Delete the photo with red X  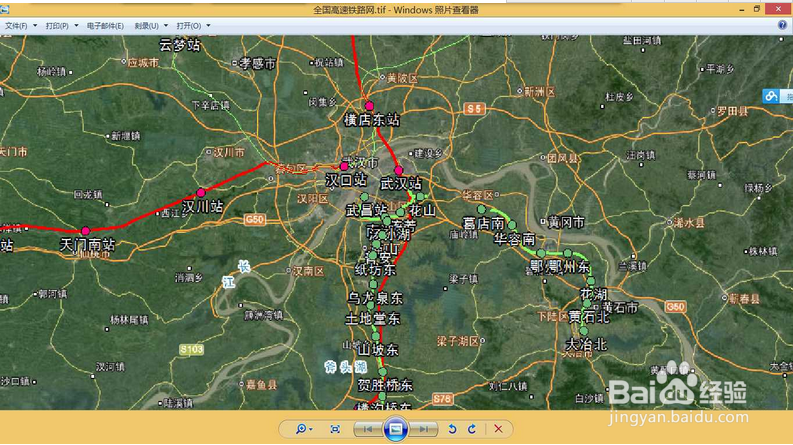pos(498,429)
